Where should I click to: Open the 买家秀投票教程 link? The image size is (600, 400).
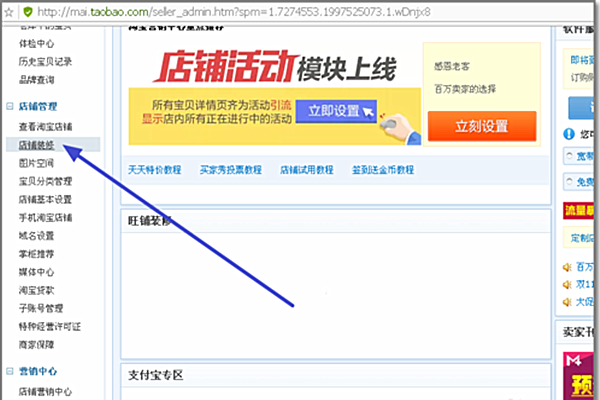[231, 170]
